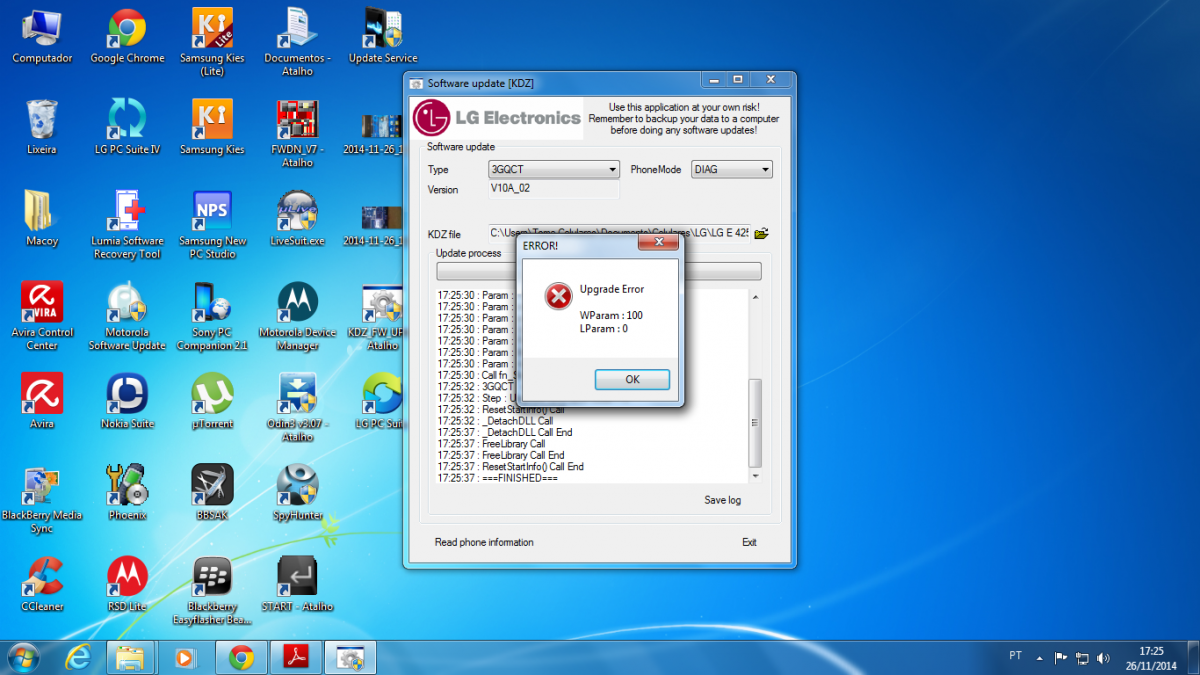This screenshot has width=1200, height=675.
Task: Select the µTorrent desktop icon
Action: click(x=212, y=401)
